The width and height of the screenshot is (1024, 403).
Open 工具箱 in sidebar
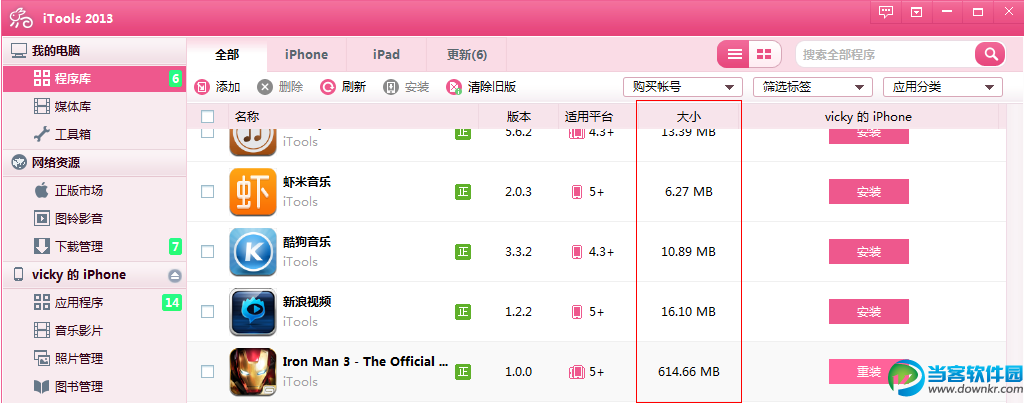click(x=93, y=135)
